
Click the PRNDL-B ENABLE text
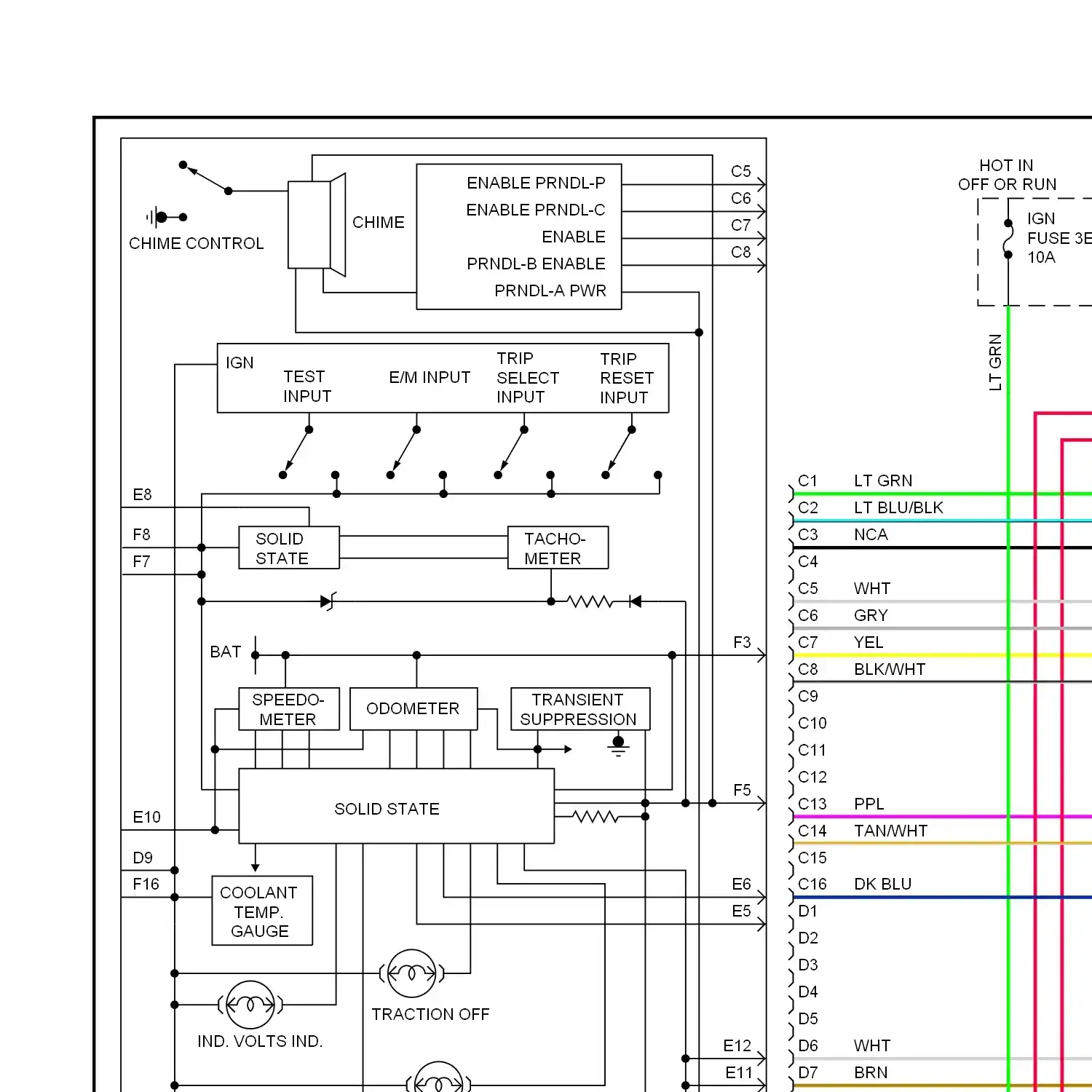point(536,264)
